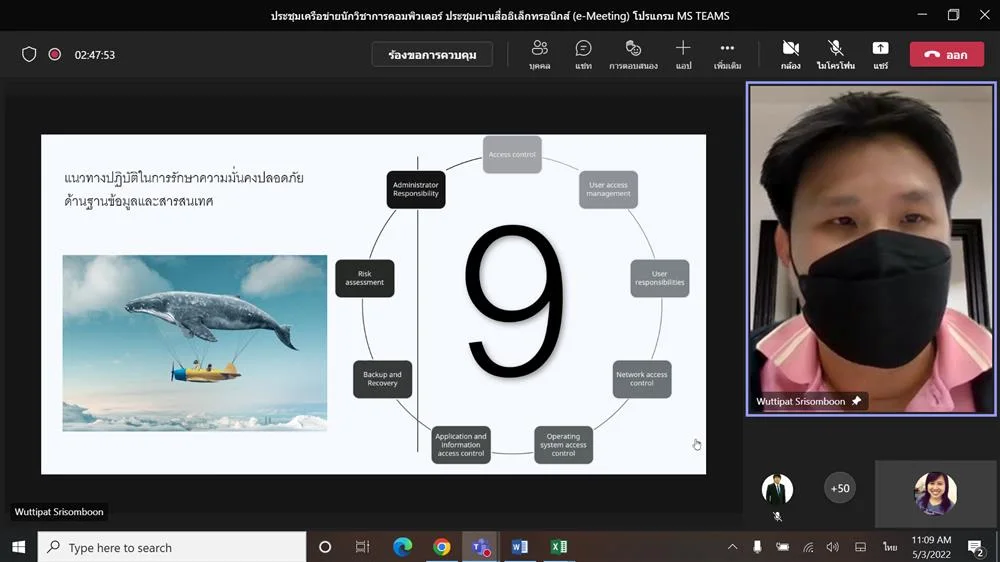
Task: Click the meeting timer 02:47:53
Action: coord(94,55)
